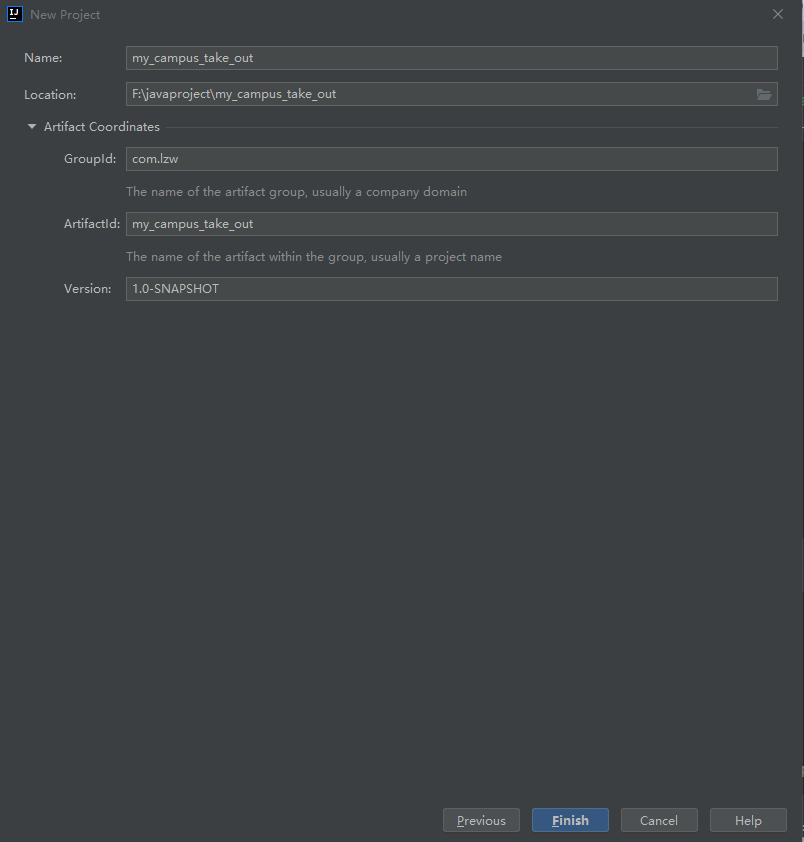Cancel the New Project dialog
The height and width of the screenshot is (842, 804).
[x=659, y=820]
